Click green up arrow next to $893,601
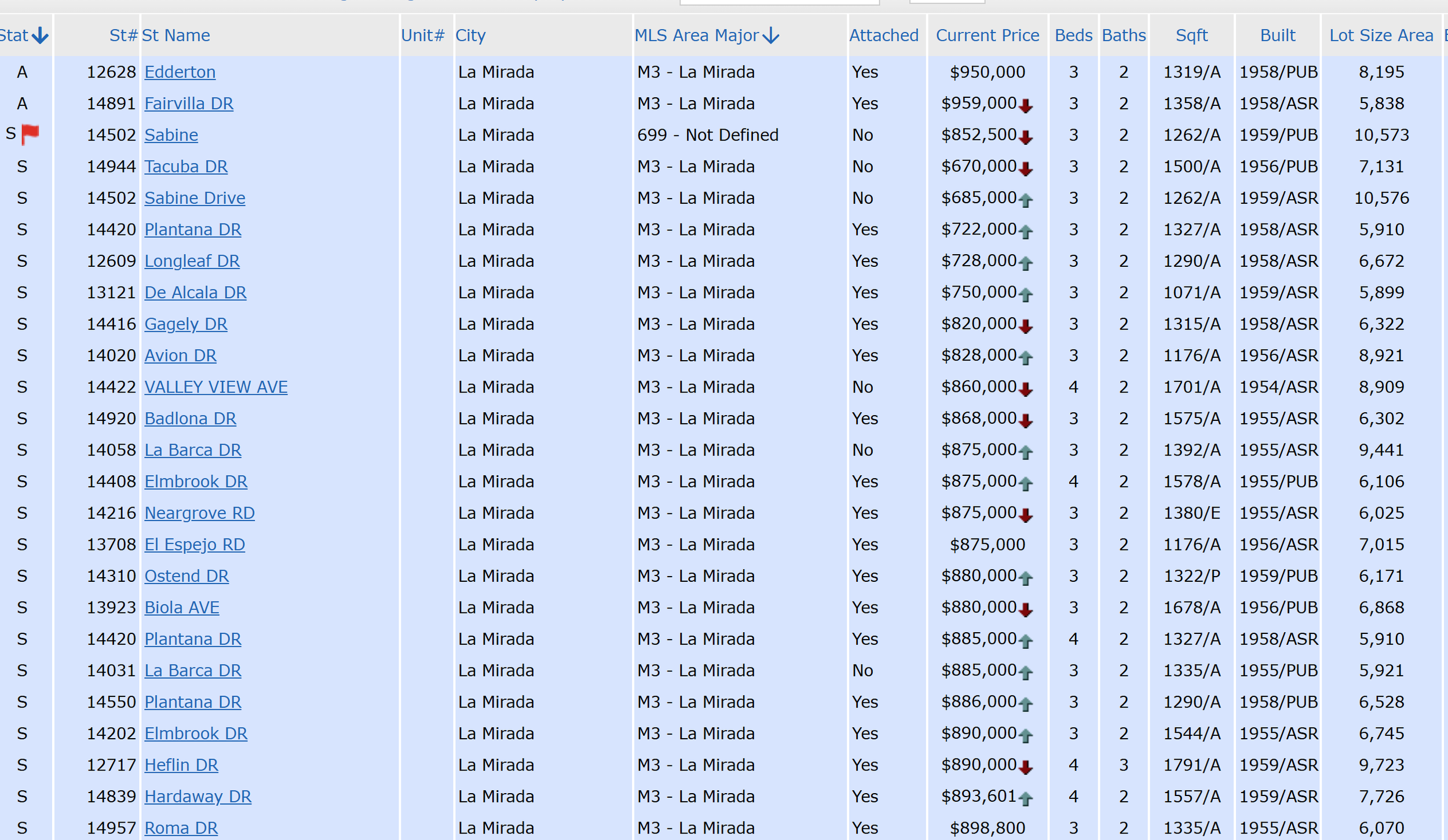 1026,799
